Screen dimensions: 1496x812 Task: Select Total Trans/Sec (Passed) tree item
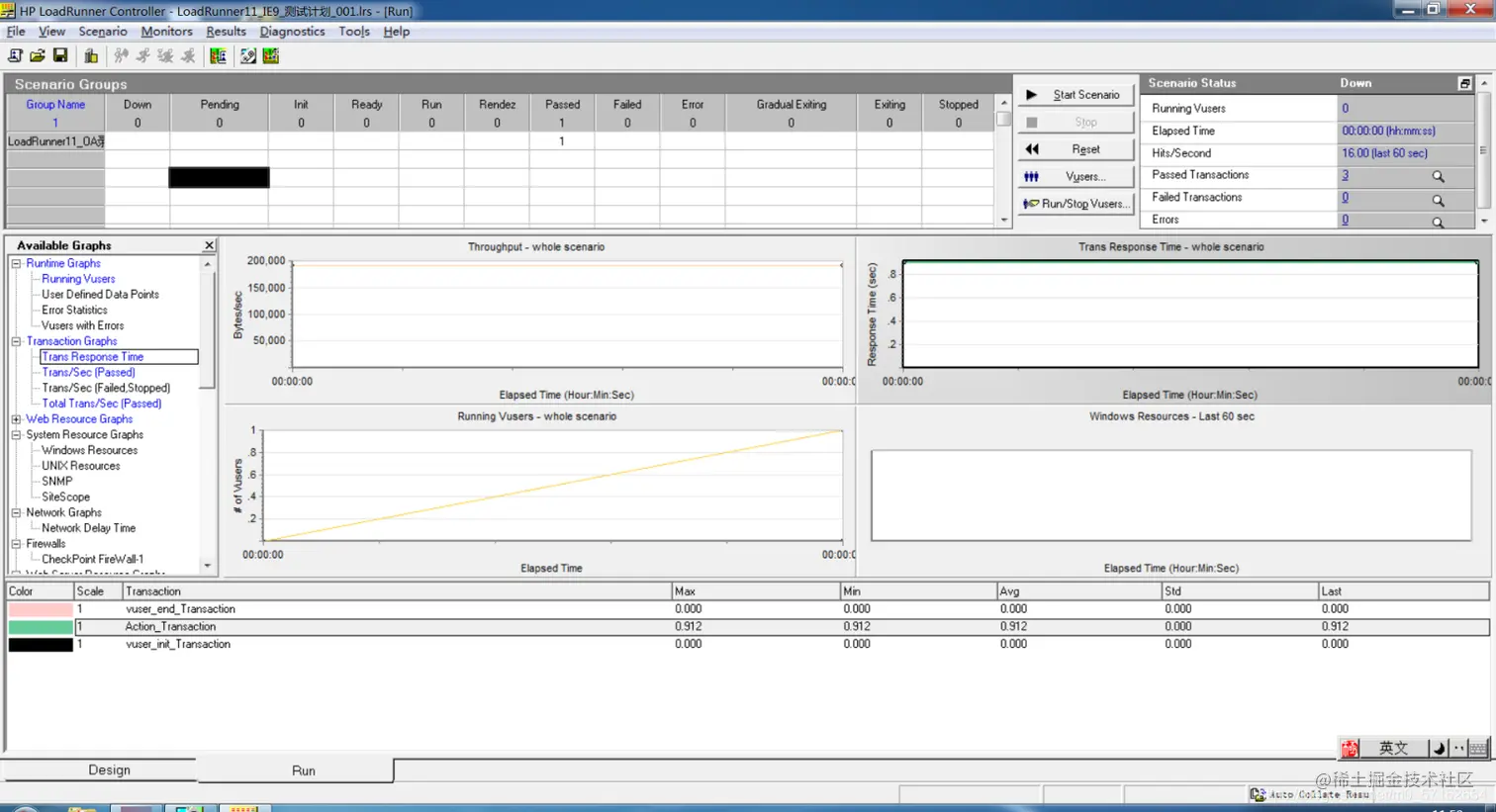tap(101, 404)
